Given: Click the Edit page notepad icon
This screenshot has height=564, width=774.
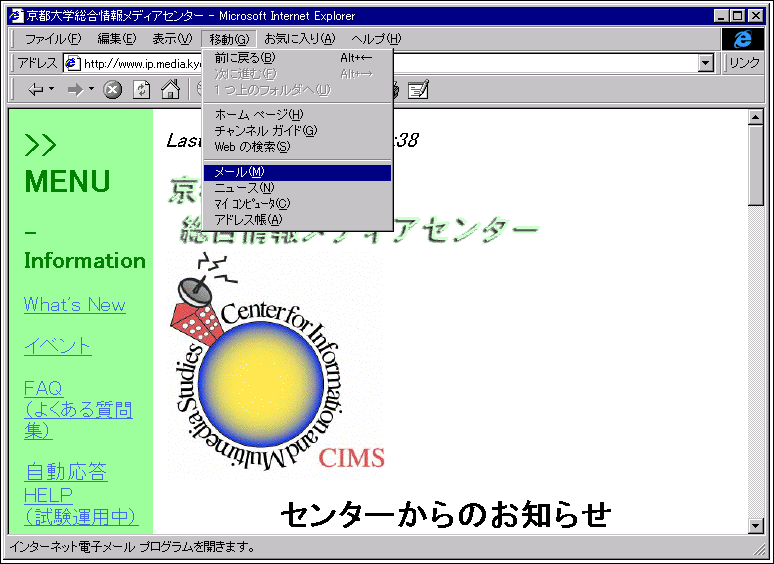Looking at the screenshot, I should (x=418, y=90).
